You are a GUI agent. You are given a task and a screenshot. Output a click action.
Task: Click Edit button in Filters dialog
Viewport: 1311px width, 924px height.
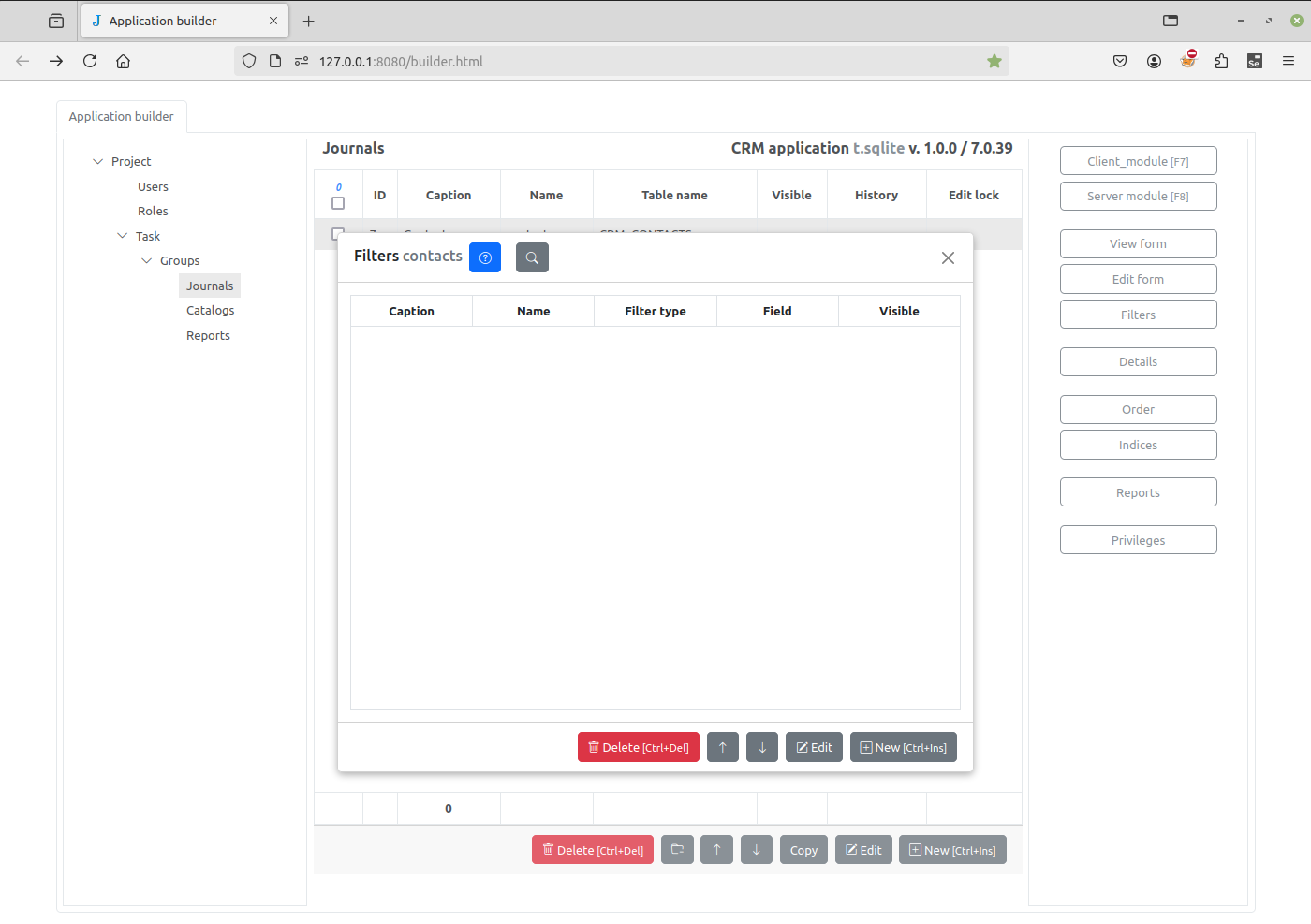(814, 747)
